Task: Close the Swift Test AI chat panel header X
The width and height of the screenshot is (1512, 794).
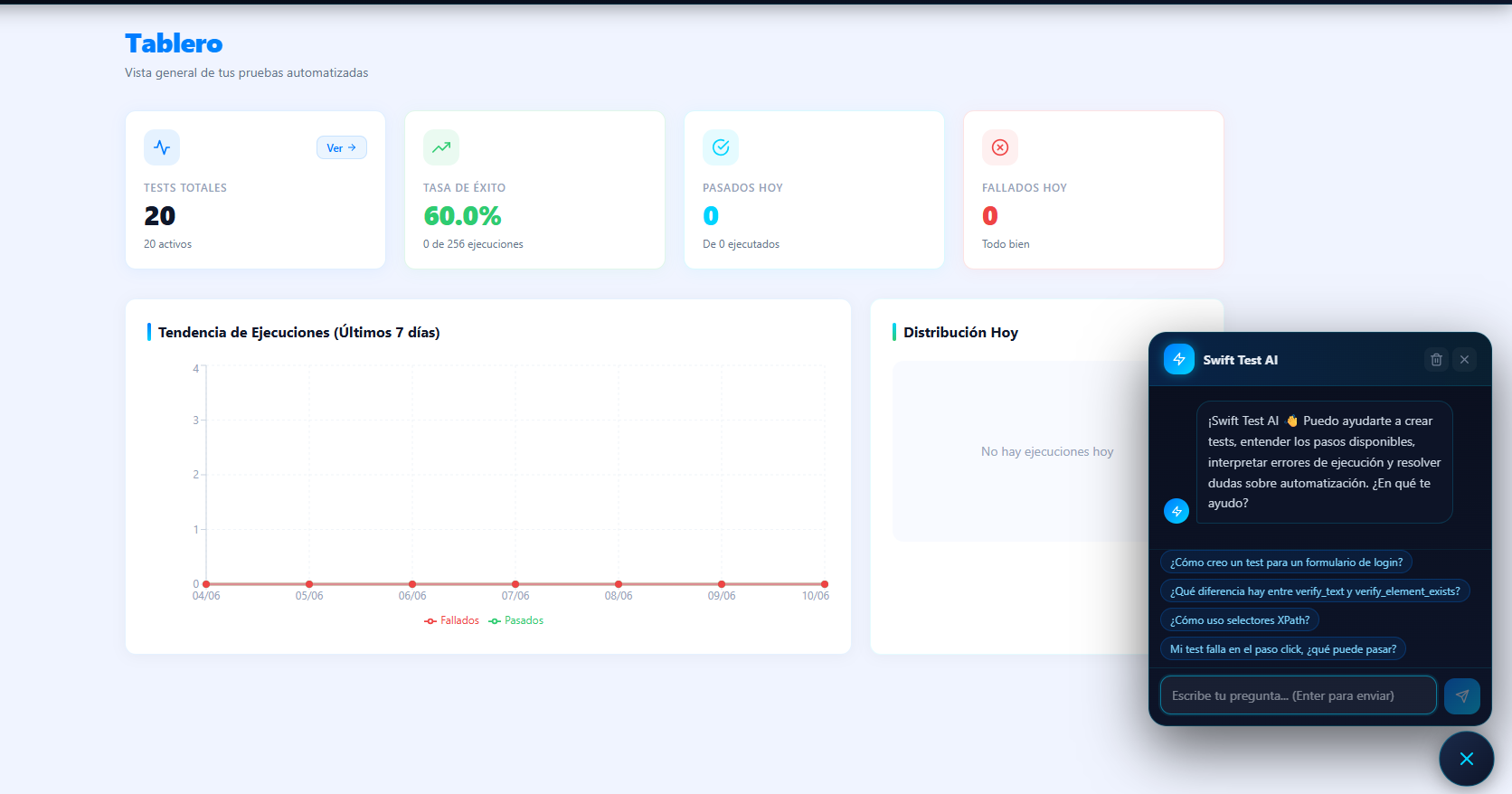Action: point(1465,360)
